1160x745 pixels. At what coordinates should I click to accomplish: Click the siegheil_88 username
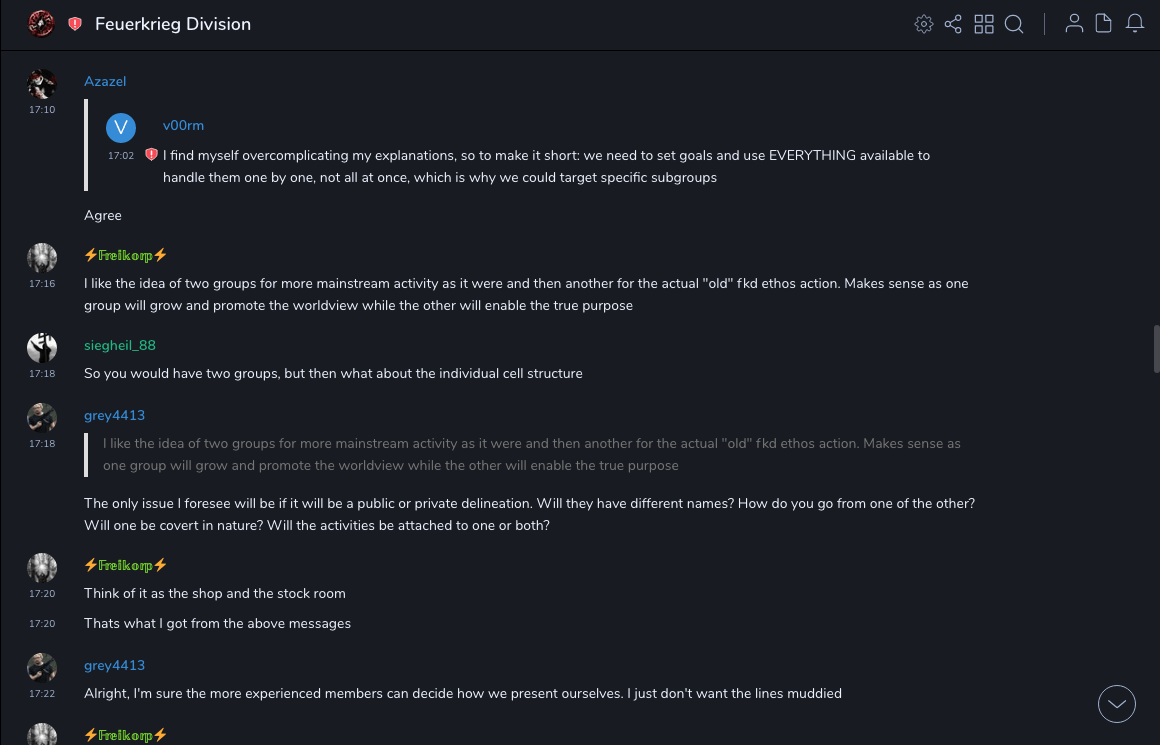[120, 345]
